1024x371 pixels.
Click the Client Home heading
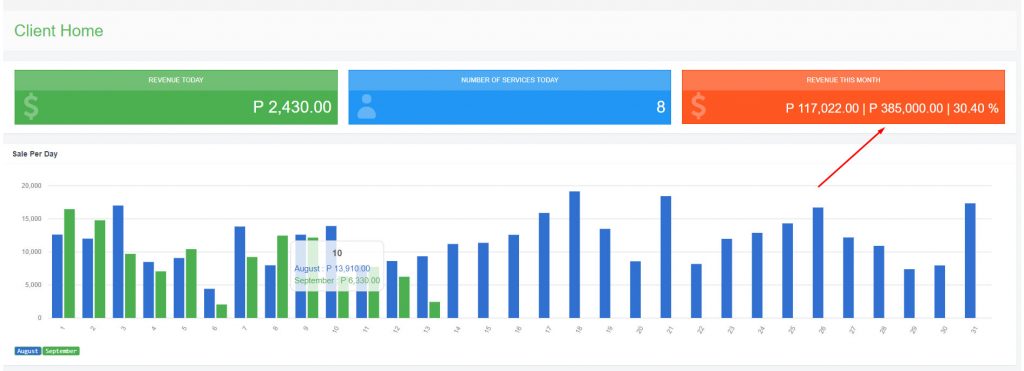click(x=59, y=31)
